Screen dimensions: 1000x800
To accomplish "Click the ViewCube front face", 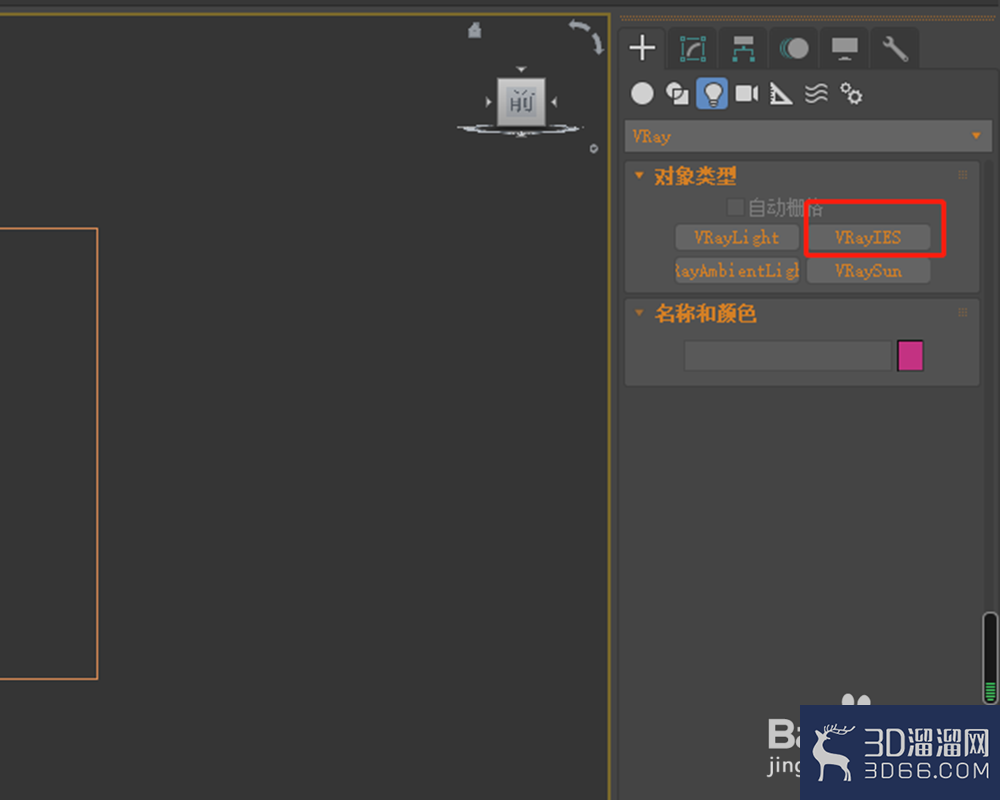I will click(x=521, y=101).
